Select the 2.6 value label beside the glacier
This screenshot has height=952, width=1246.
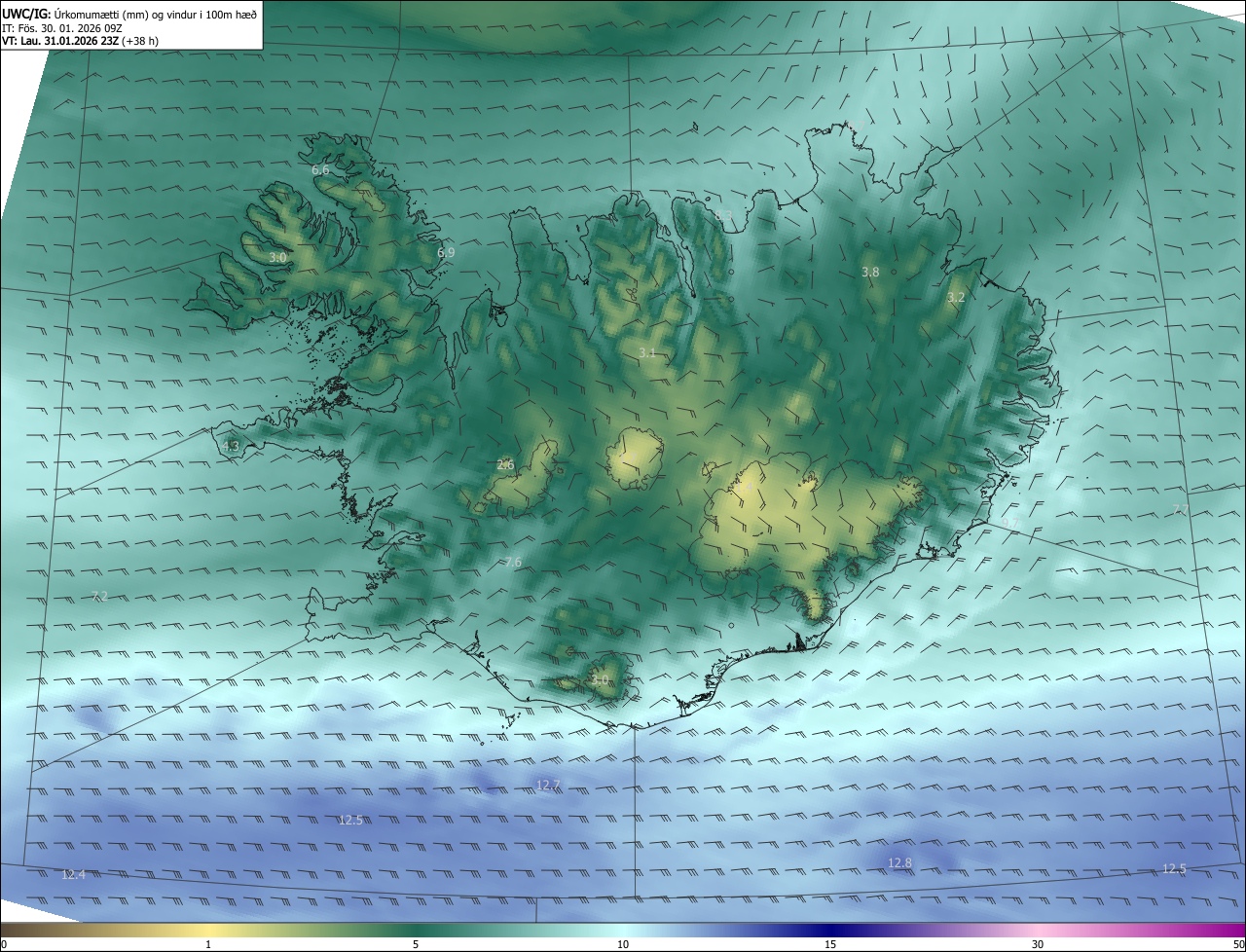point(505,464)
